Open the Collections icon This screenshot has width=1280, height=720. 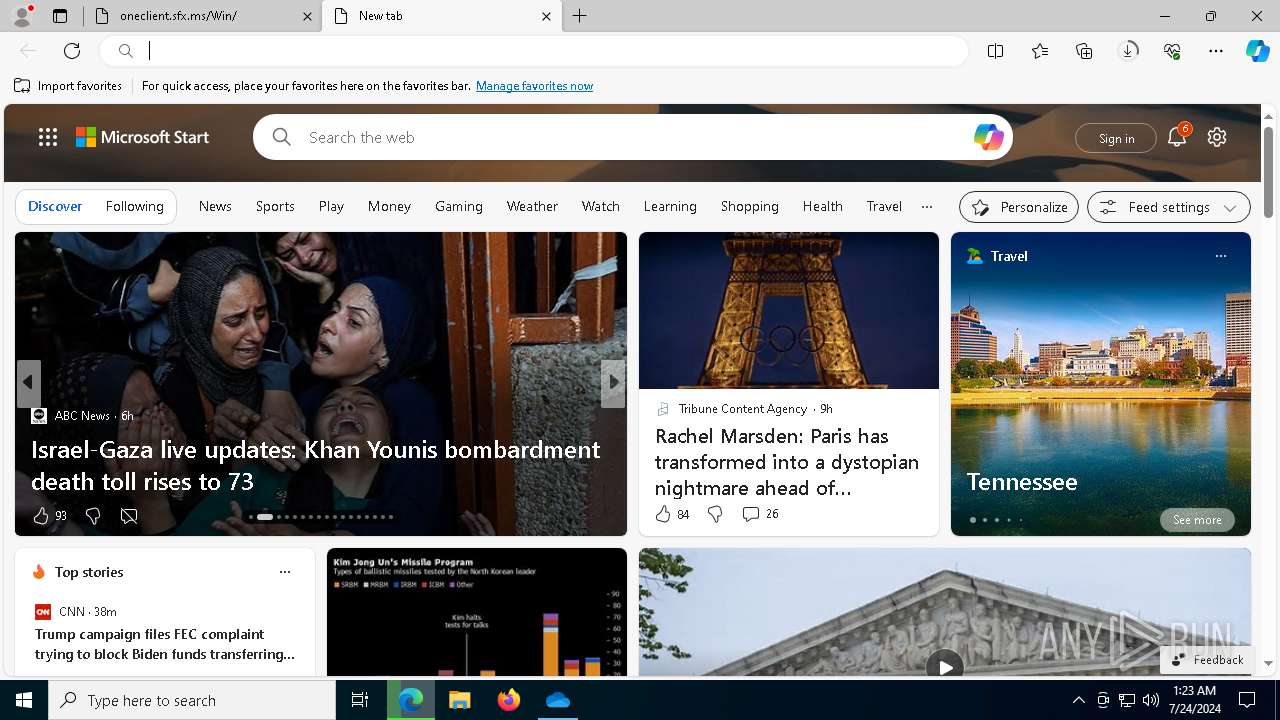tap(1084, 51)
